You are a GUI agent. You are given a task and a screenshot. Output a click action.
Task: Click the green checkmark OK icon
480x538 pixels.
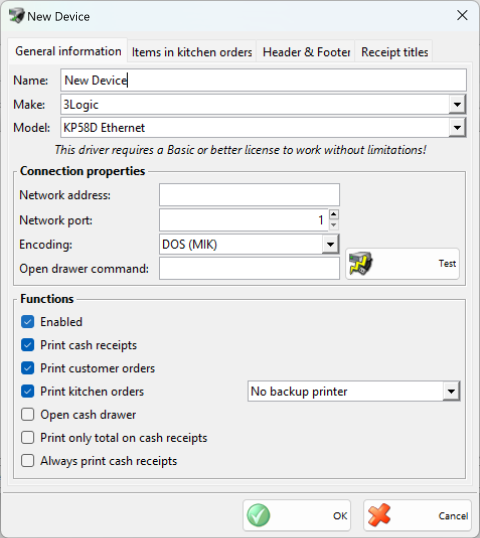point(258,515)
